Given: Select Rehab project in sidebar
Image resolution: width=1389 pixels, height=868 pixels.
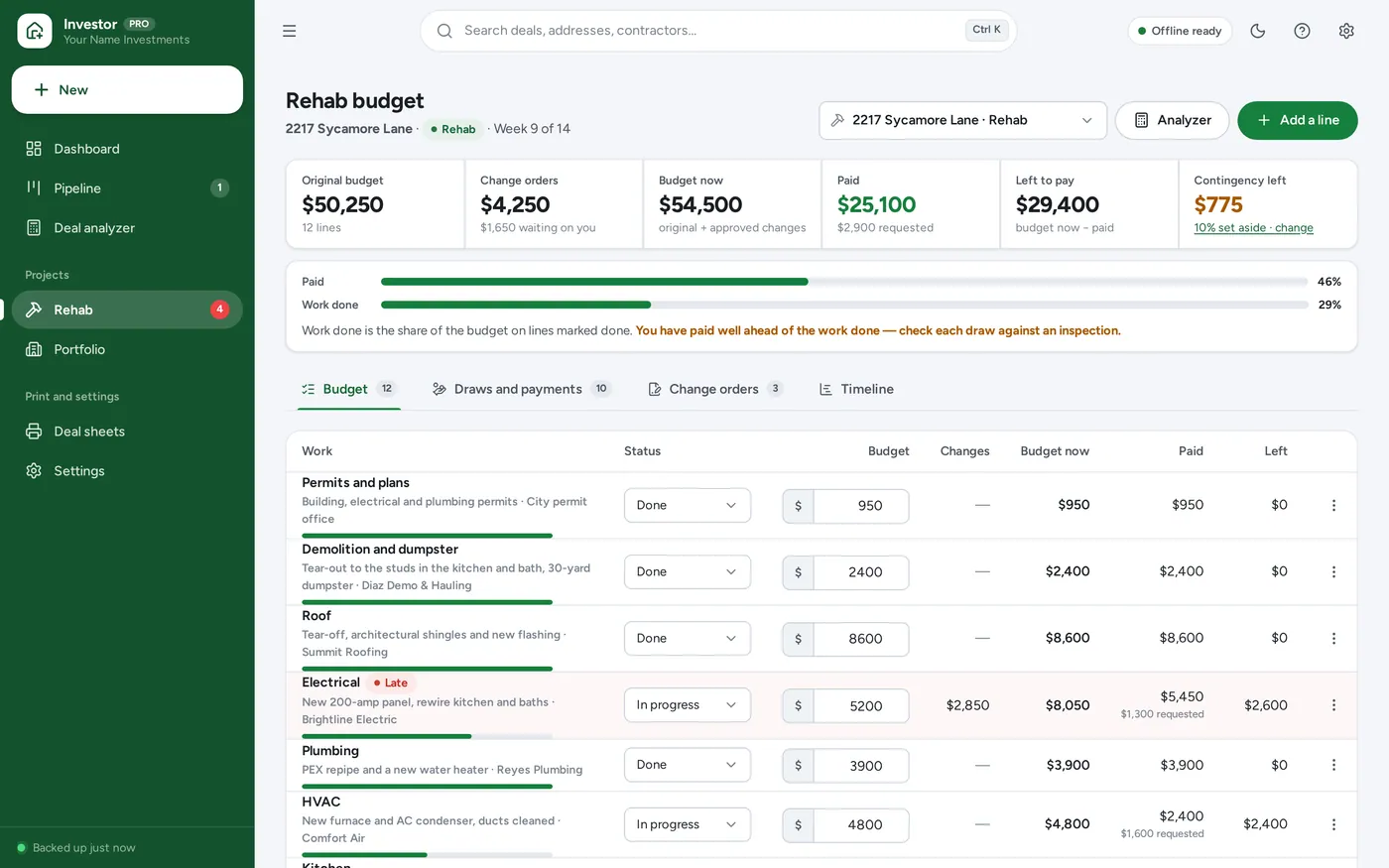Looking at the screenshot, I should (127, 310).
